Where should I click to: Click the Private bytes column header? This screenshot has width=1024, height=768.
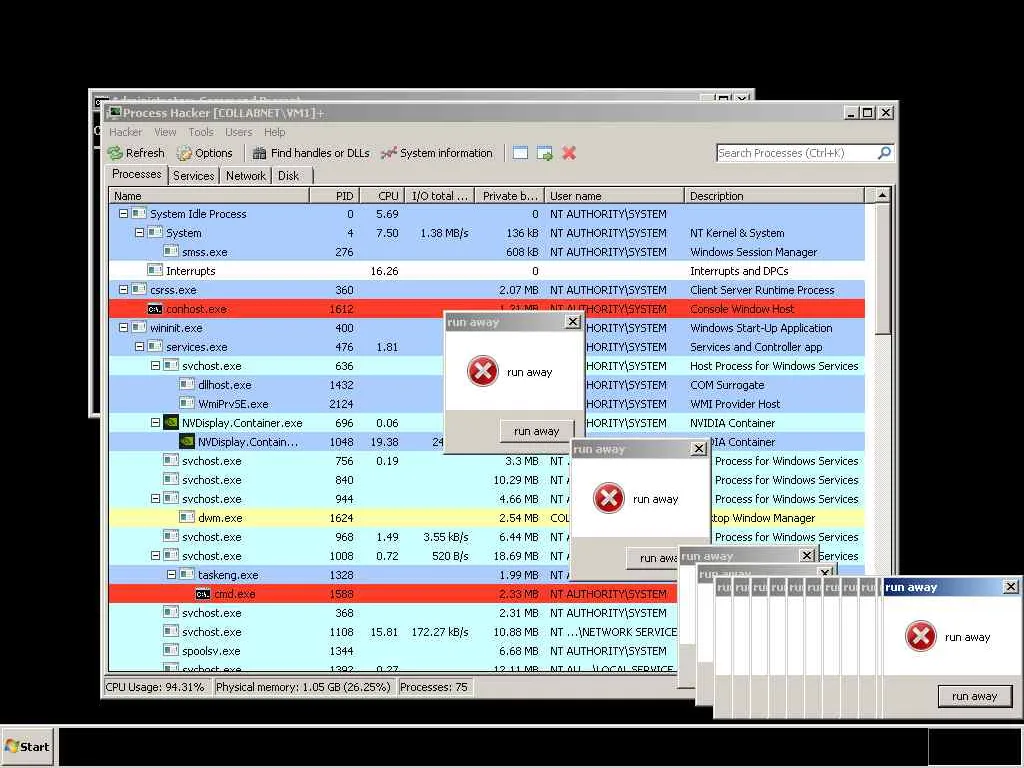(x=509, y=196)
